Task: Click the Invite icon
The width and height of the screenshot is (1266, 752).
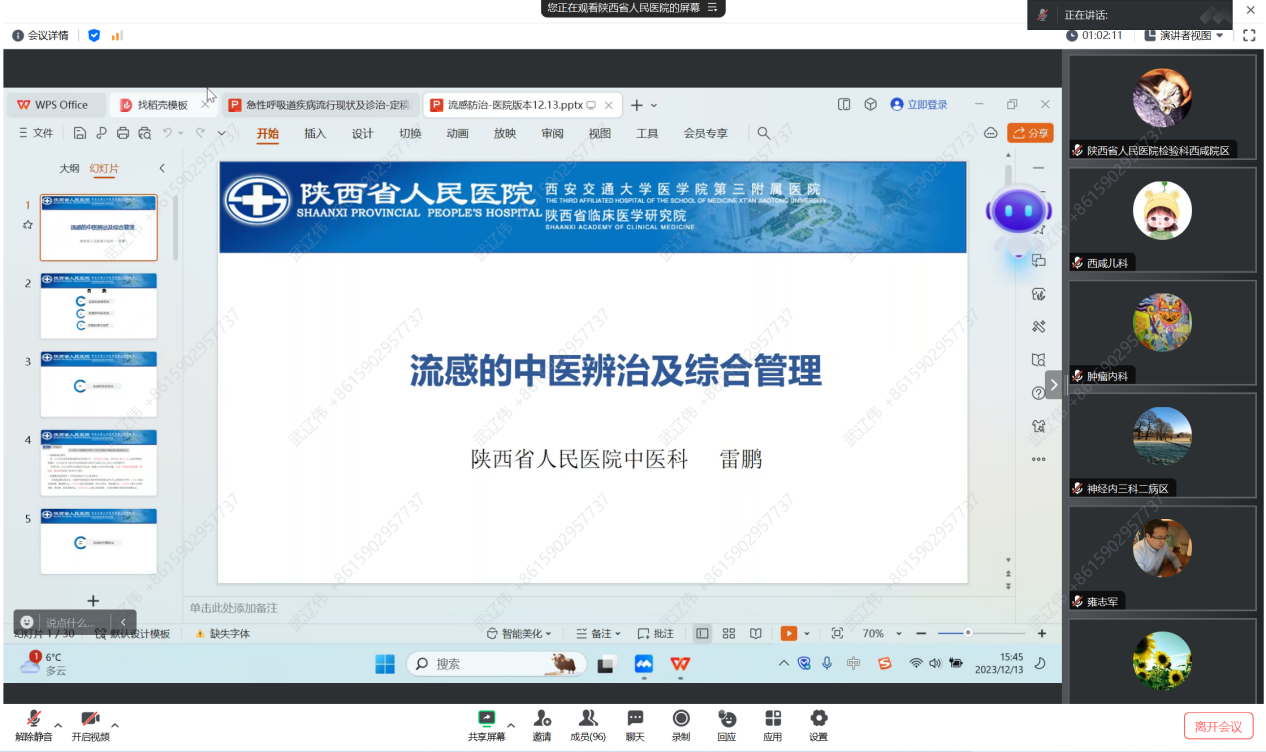Action: tap(542, 720)
